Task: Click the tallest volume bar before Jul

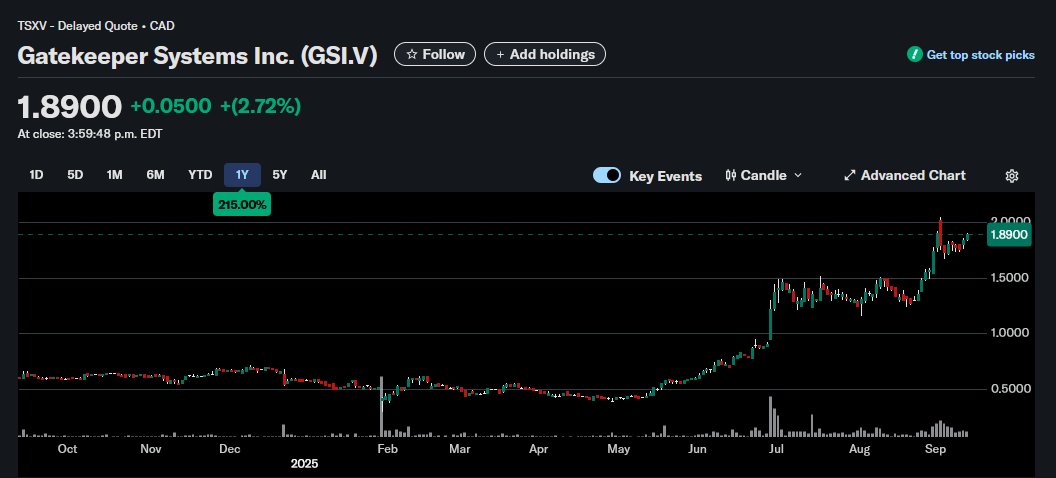Action: pos(770,417)
